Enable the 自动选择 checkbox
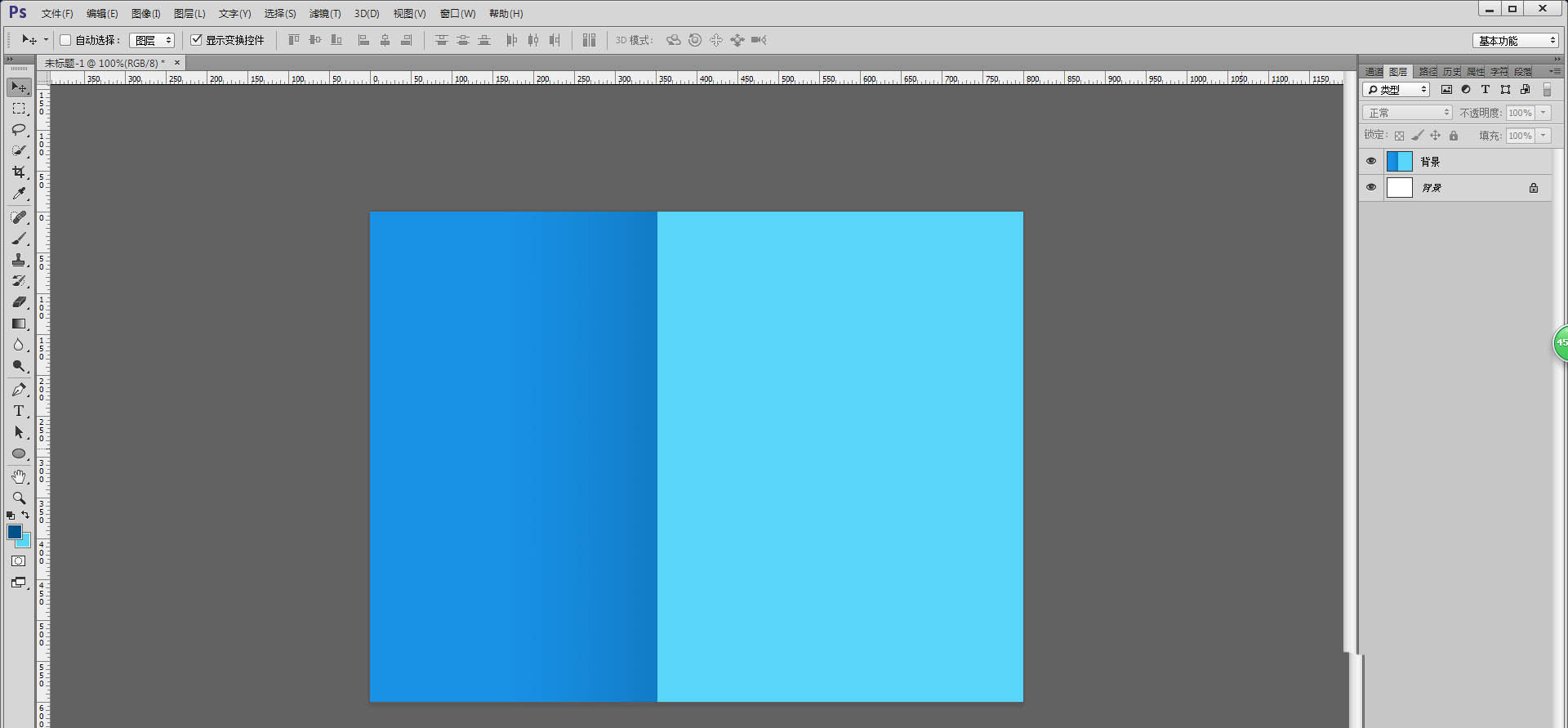Screen dimensions: 1568x728 (x=65, y=40)
